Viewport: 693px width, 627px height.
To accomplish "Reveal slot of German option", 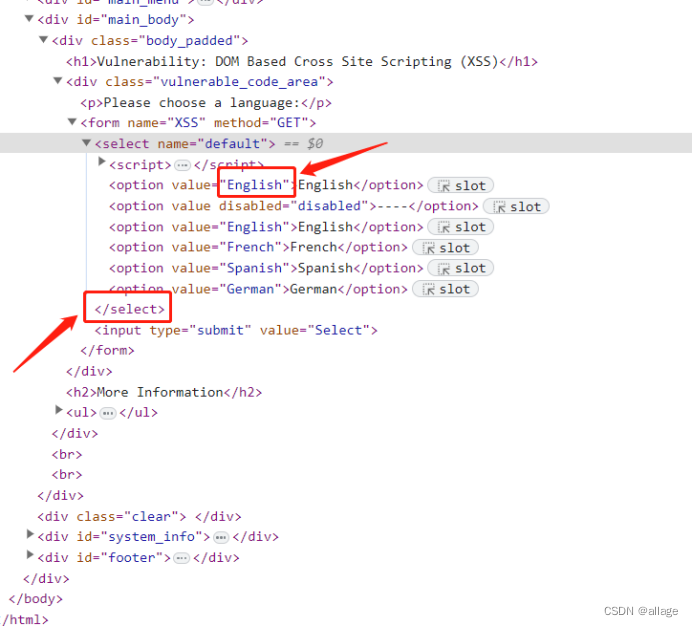I will point(446,289).
